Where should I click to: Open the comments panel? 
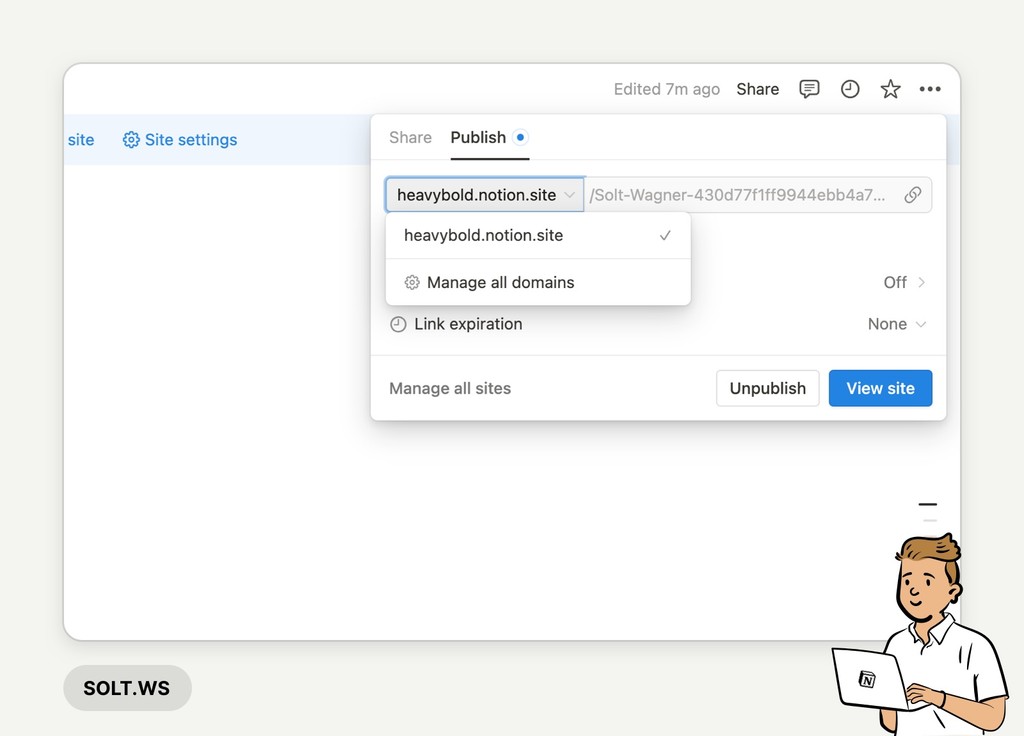(x=810, y=89)
